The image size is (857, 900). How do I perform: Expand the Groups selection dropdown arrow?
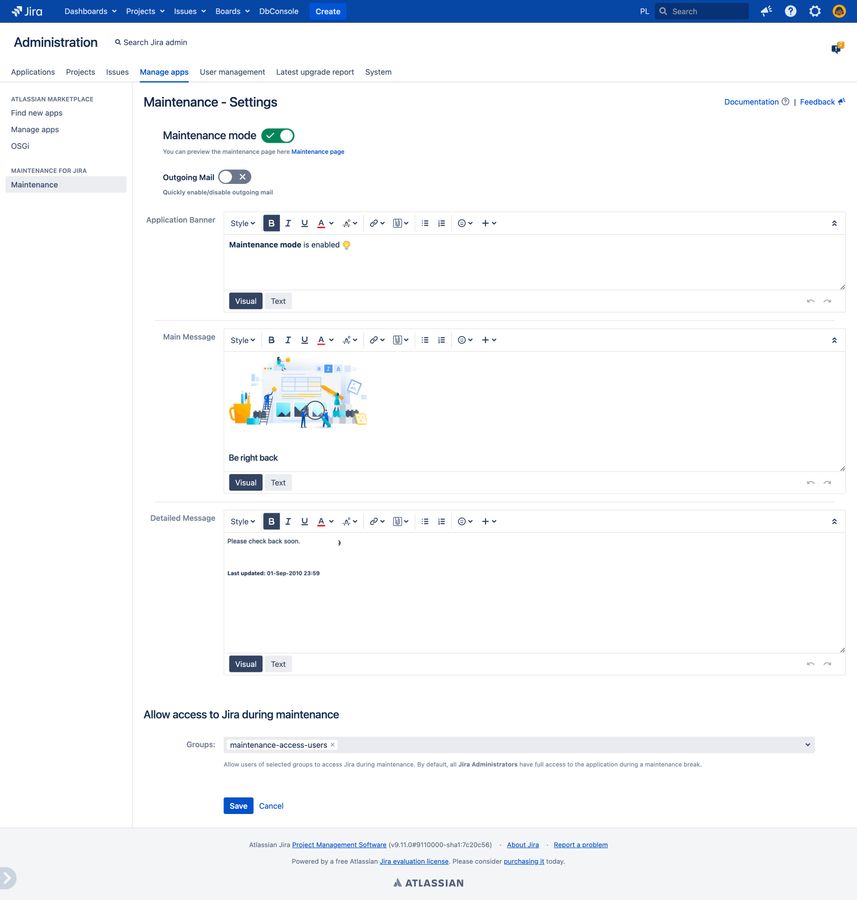808,744
